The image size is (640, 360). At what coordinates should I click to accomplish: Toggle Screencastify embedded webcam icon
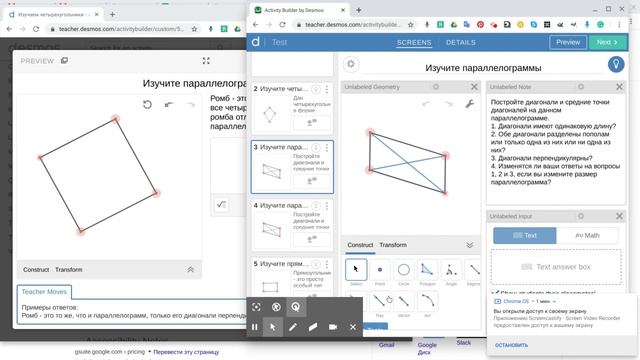(x=333, y=327)
